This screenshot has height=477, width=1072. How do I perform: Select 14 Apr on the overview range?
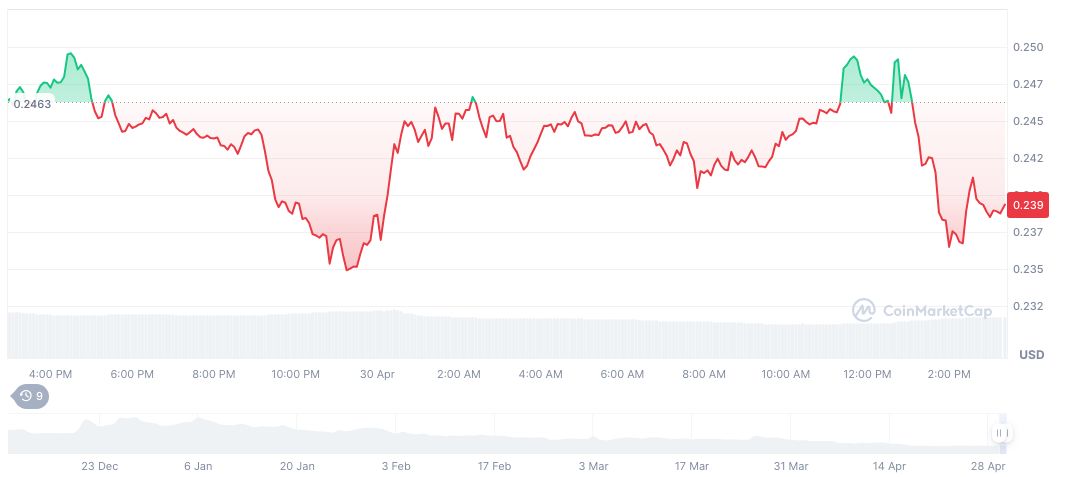coord(889,467)
